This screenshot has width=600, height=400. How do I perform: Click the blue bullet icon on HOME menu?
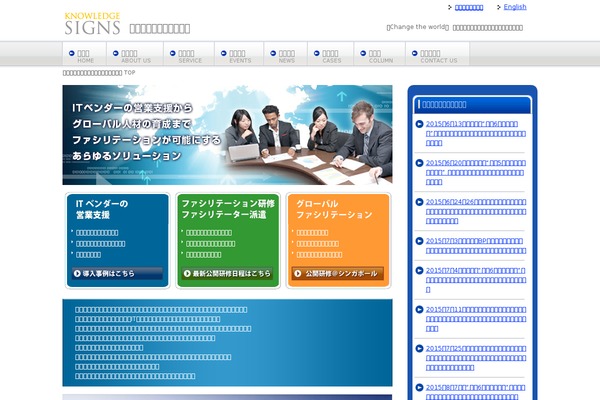pyautogui.click(x=72, y=53)
